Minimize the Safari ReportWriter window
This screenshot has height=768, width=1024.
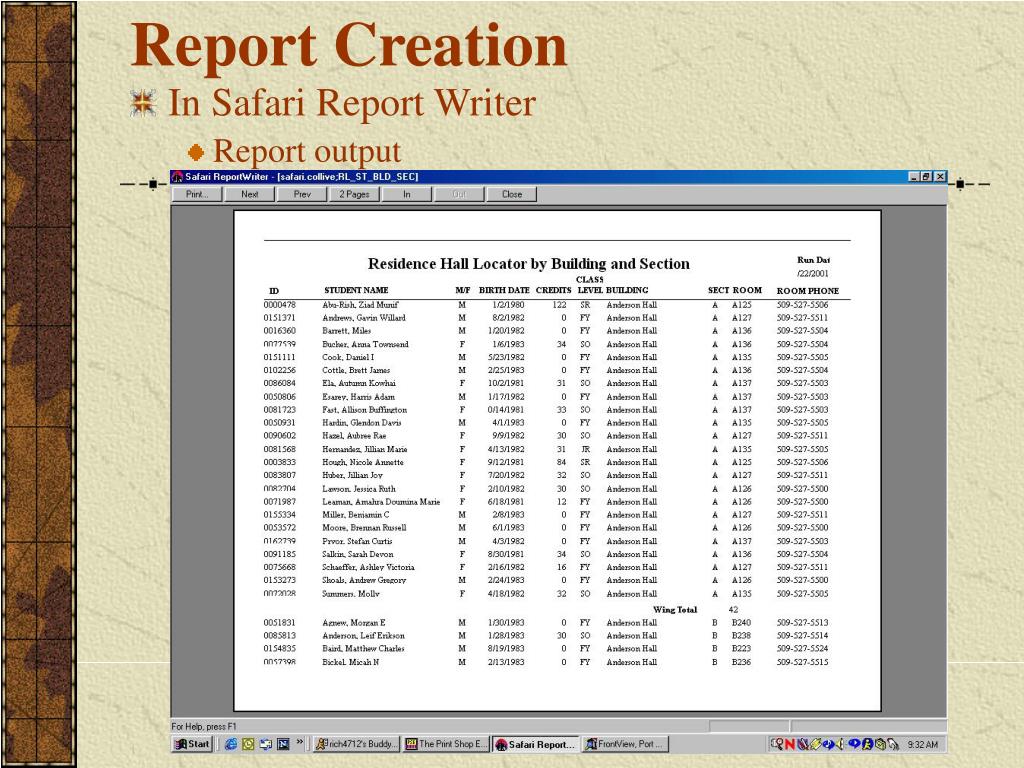(915, 176)
